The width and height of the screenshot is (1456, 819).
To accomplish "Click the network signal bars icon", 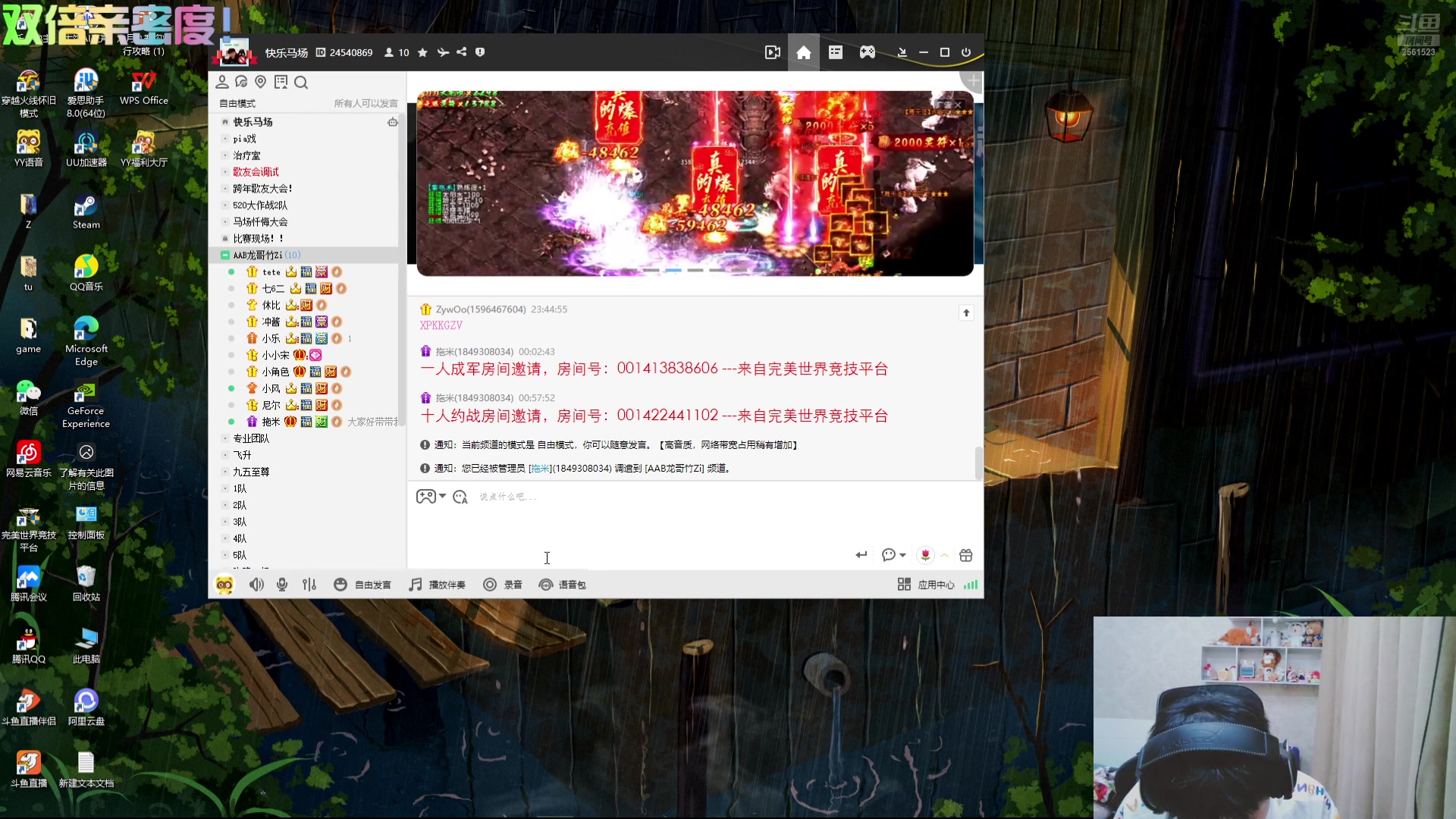I will (971, 585).
